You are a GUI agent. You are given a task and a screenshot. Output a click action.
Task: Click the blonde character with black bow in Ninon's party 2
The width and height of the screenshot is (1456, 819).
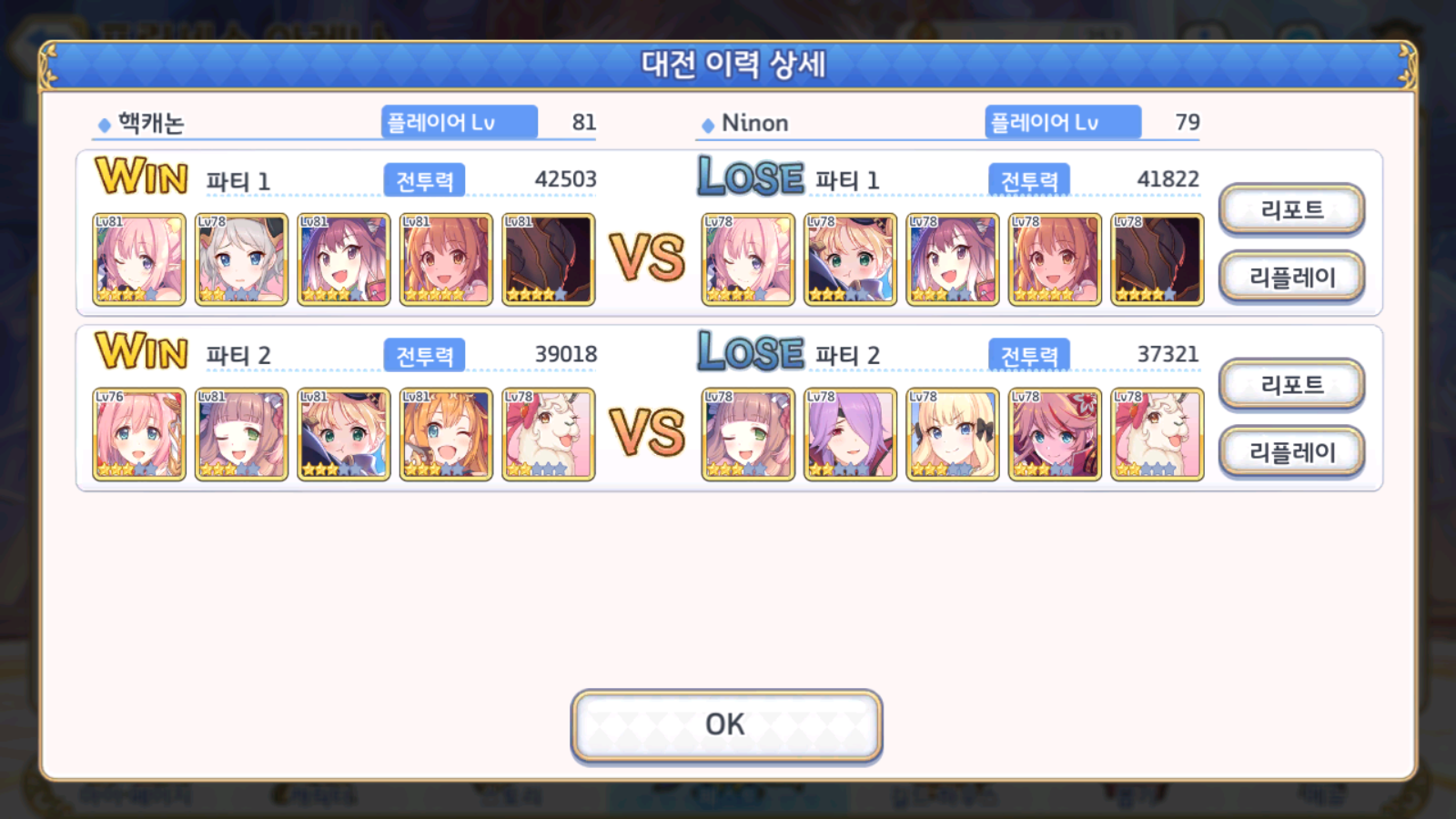952,434
